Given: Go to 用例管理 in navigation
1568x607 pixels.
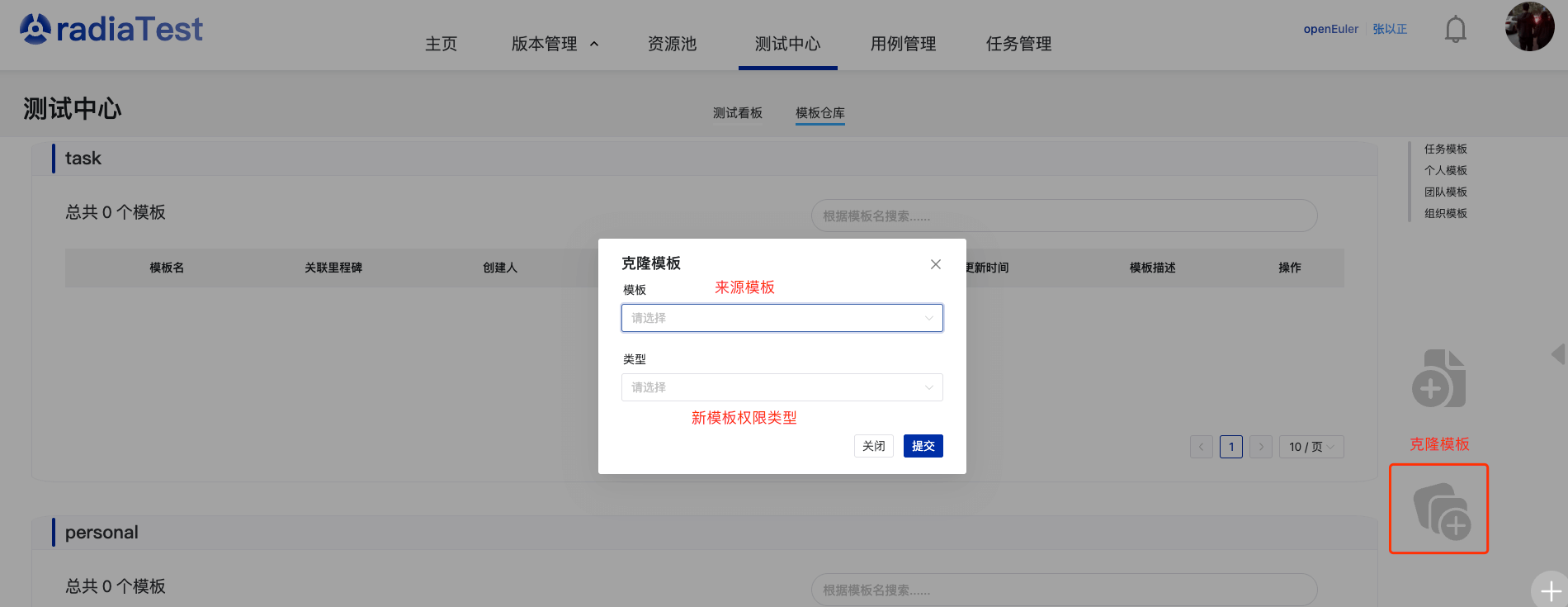Looking at the screenshot, I should [903, 44].
